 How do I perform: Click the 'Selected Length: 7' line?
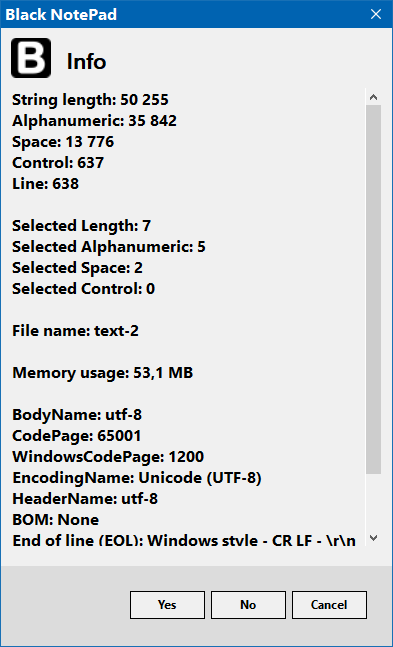[82, 226]
